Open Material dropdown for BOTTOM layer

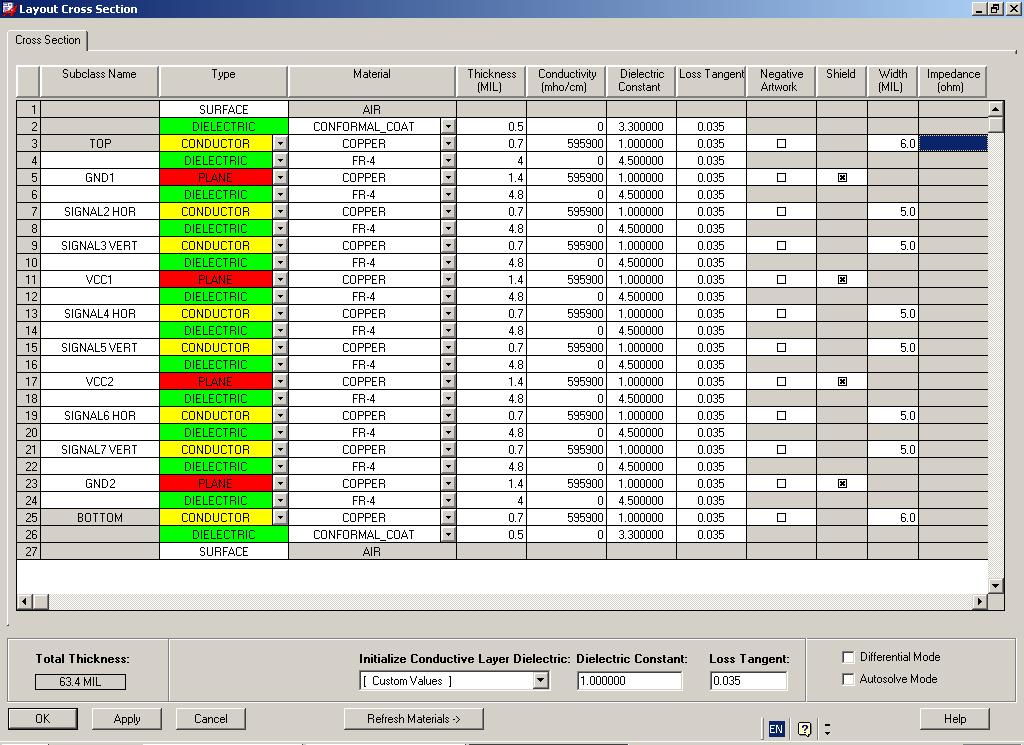point(448,517)
